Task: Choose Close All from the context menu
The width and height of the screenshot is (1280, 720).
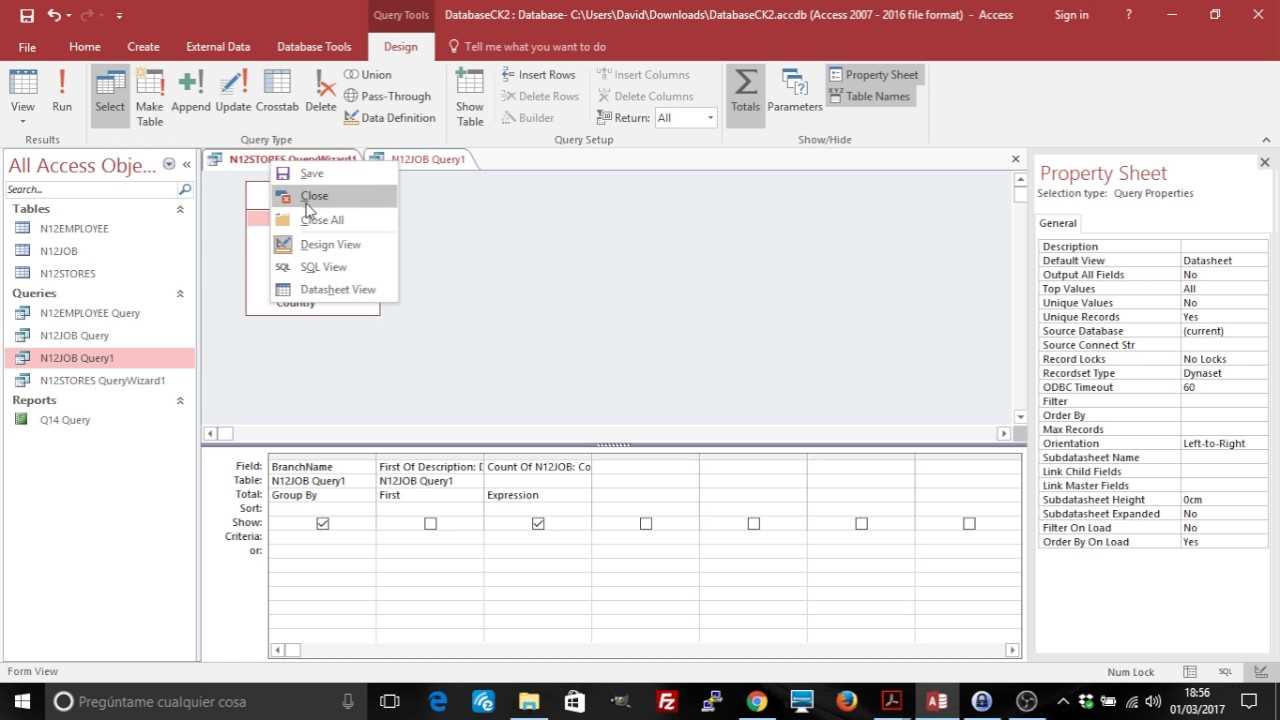Action: point(334,220)
